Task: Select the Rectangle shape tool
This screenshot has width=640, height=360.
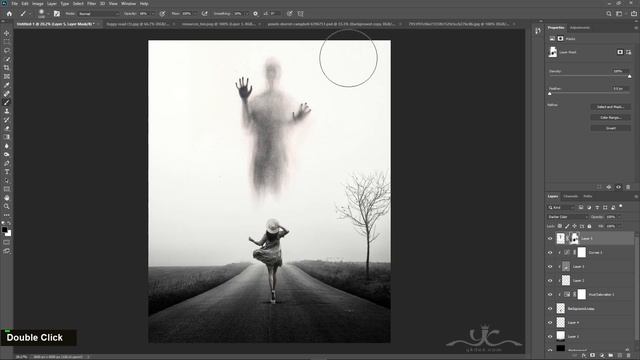Action: coord(7,189)
